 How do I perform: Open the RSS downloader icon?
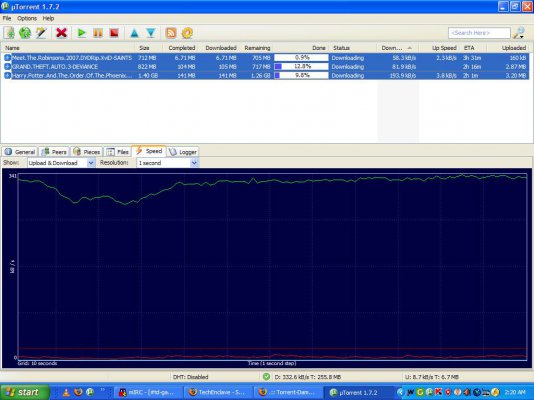(171, 33)
